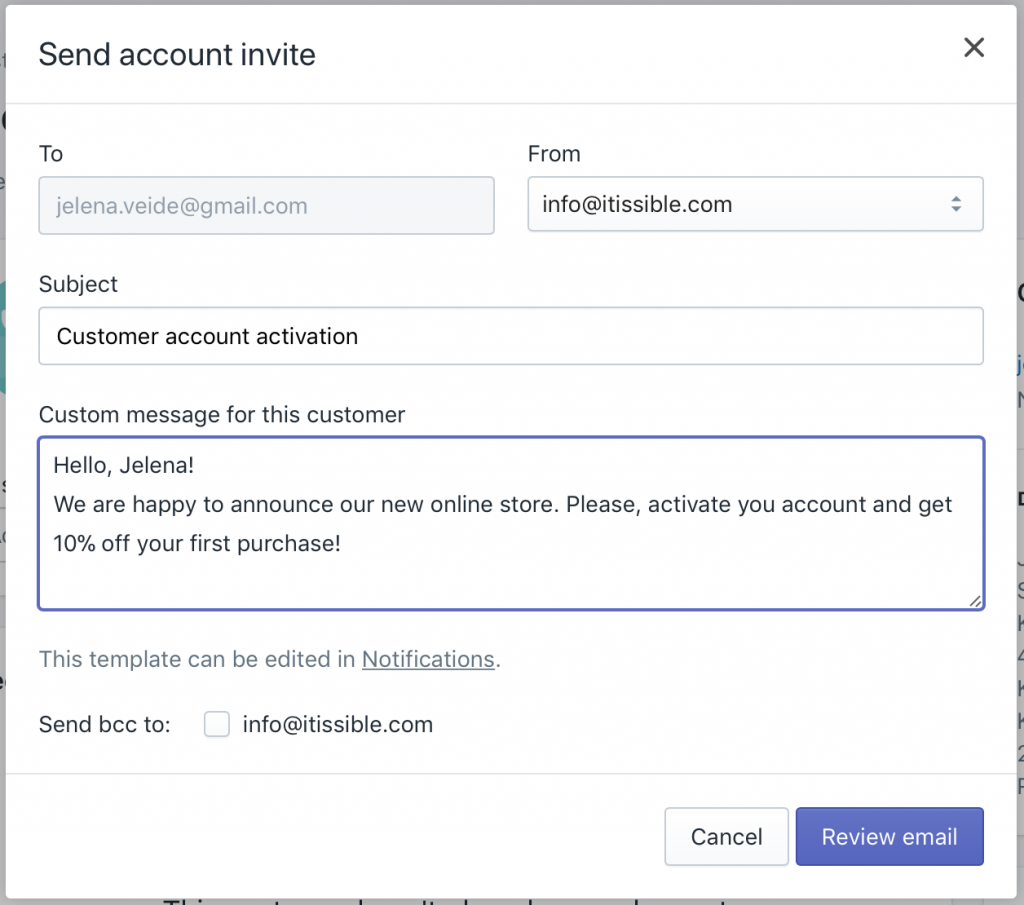Place cursor in the custom message box
Image resolution: width=1024 pixels, height=905 pixels.
[511, 523]
